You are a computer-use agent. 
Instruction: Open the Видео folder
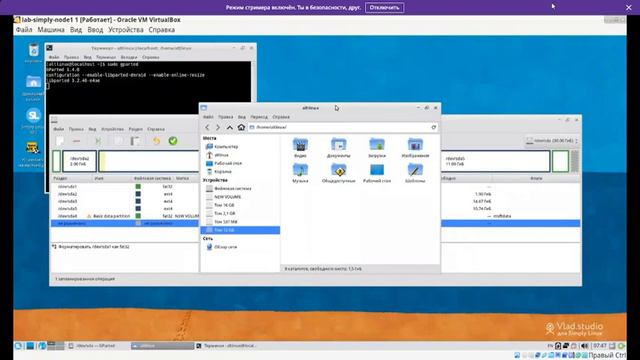coord(300,148)
